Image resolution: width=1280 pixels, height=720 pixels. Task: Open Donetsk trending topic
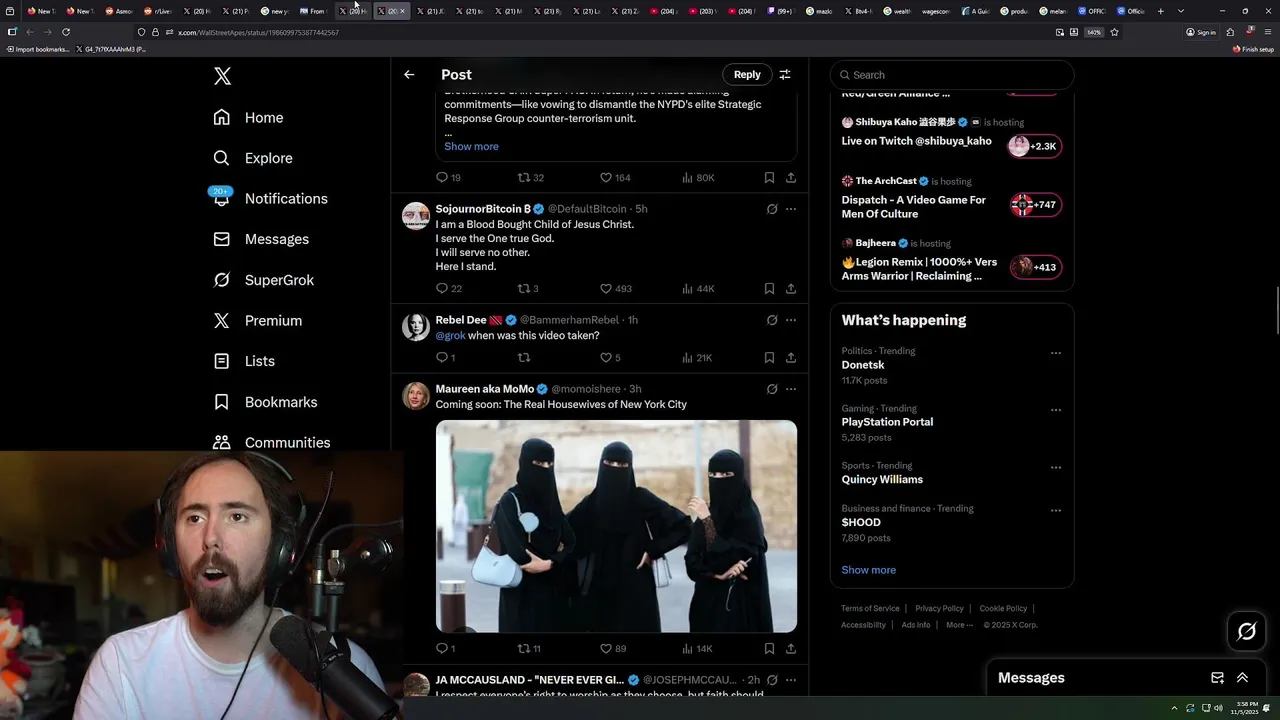click(863, 365)
